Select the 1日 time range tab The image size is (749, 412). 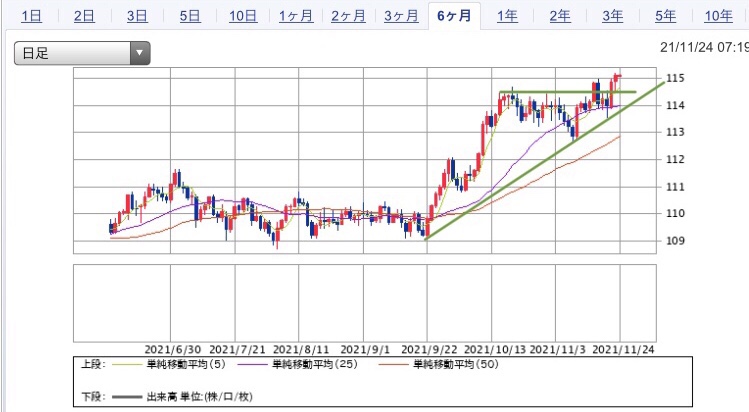point(32,16)
